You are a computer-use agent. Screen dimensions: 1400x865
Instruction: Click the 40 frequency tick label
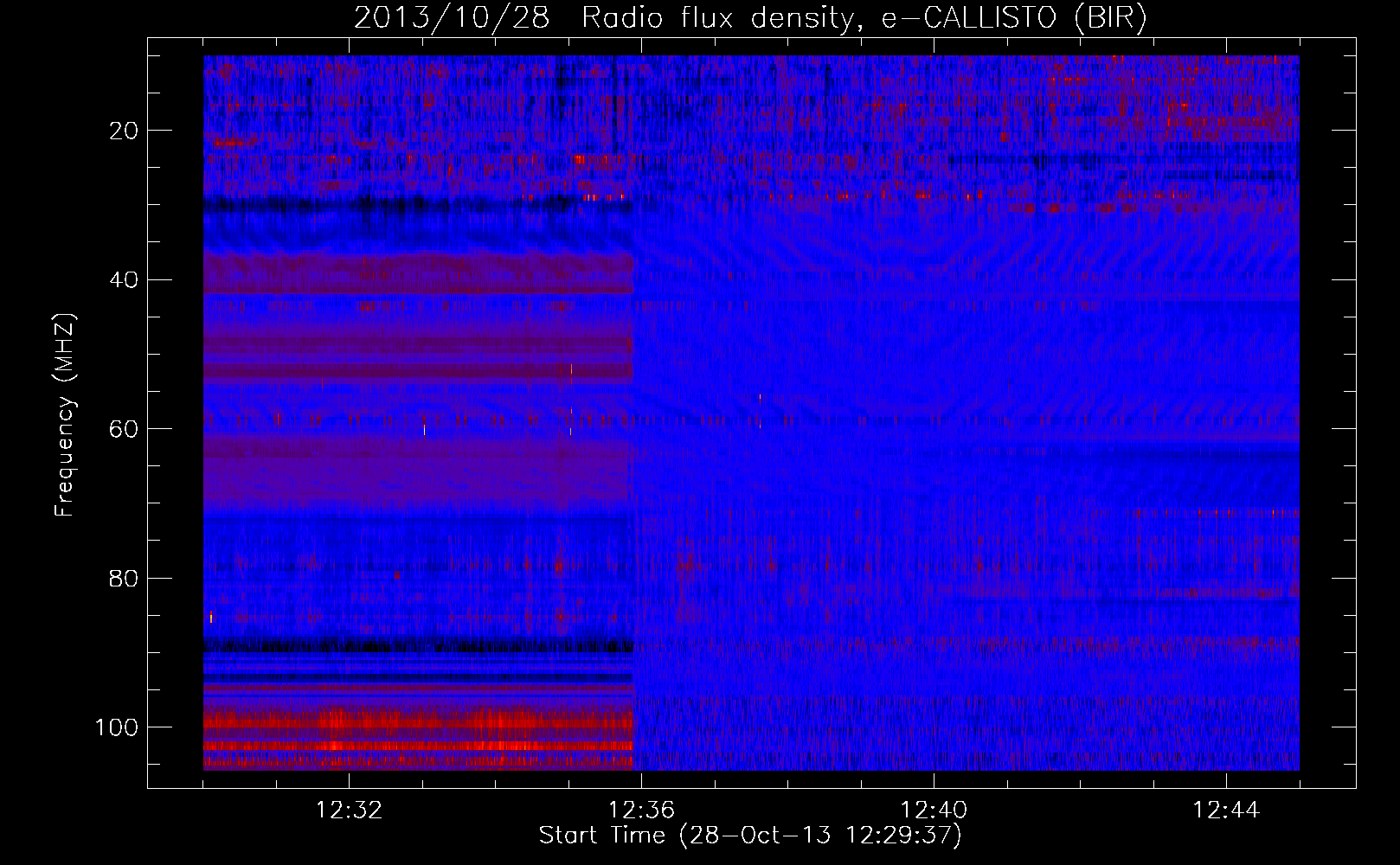click(125, 280)
